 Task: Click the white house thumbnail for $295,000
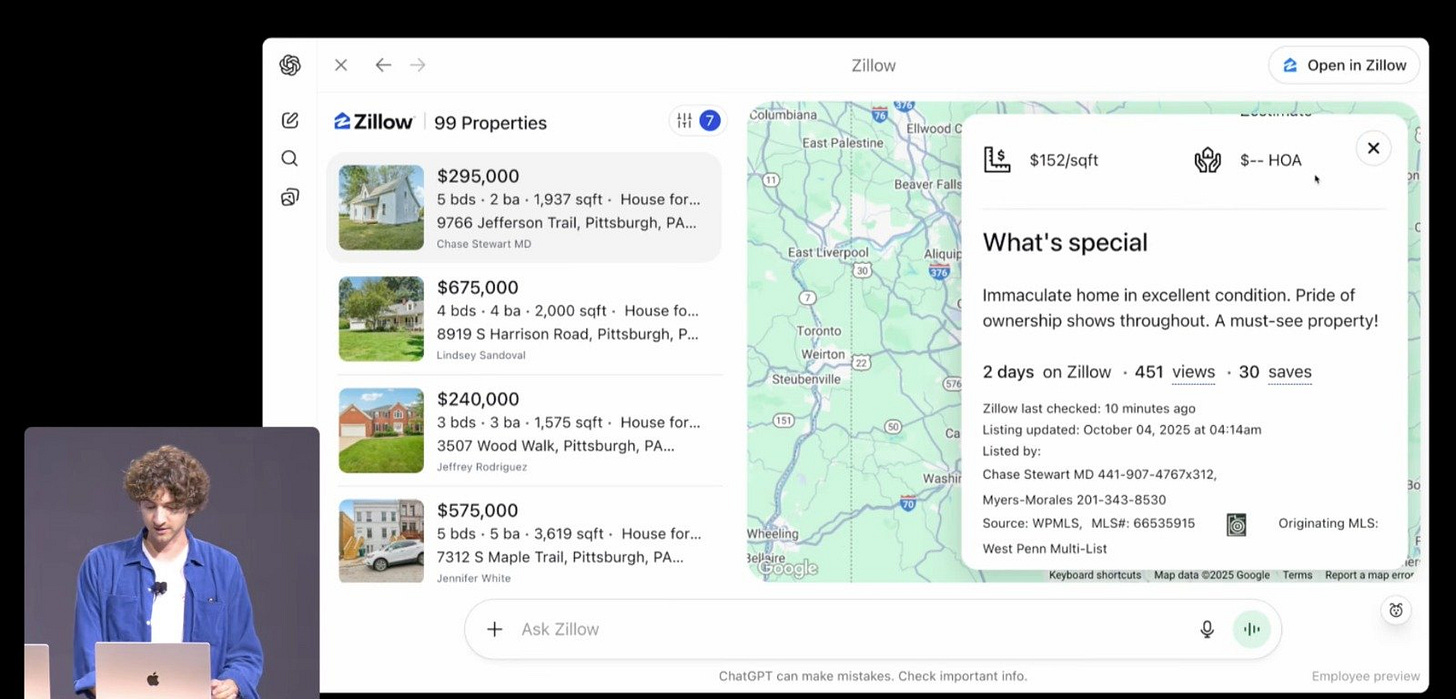pyautogui.click(x=381, y=207)
